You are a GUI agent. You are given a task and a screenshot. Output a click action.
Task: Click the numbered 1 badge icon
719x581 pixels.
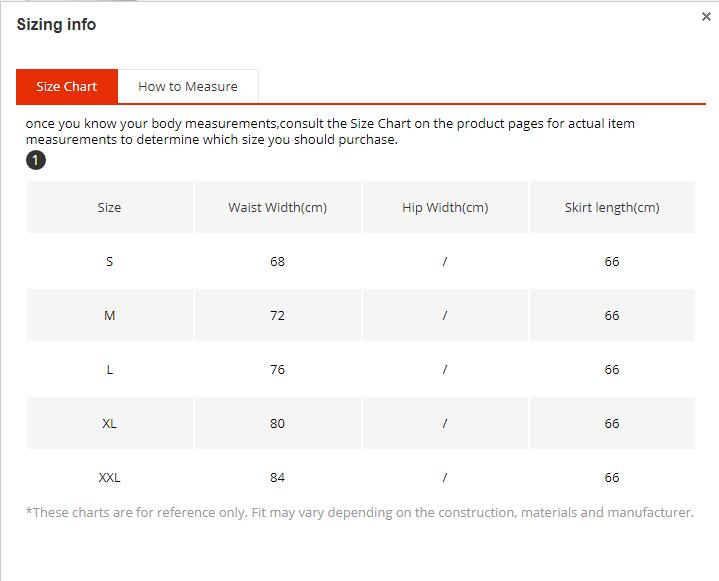36,160
